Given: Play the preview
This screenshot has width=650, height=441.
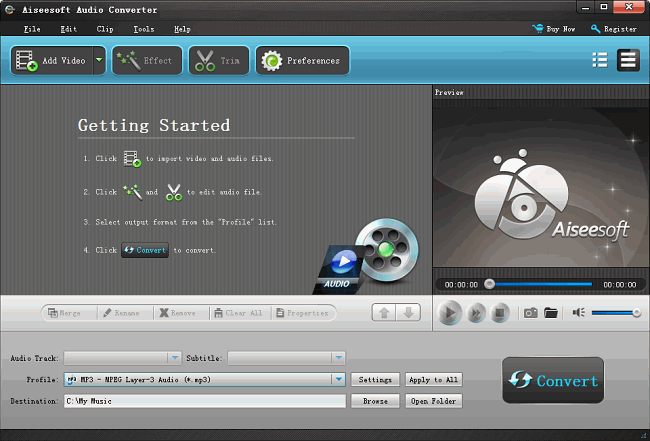Looking at the screenshot, I should [450, 313].
